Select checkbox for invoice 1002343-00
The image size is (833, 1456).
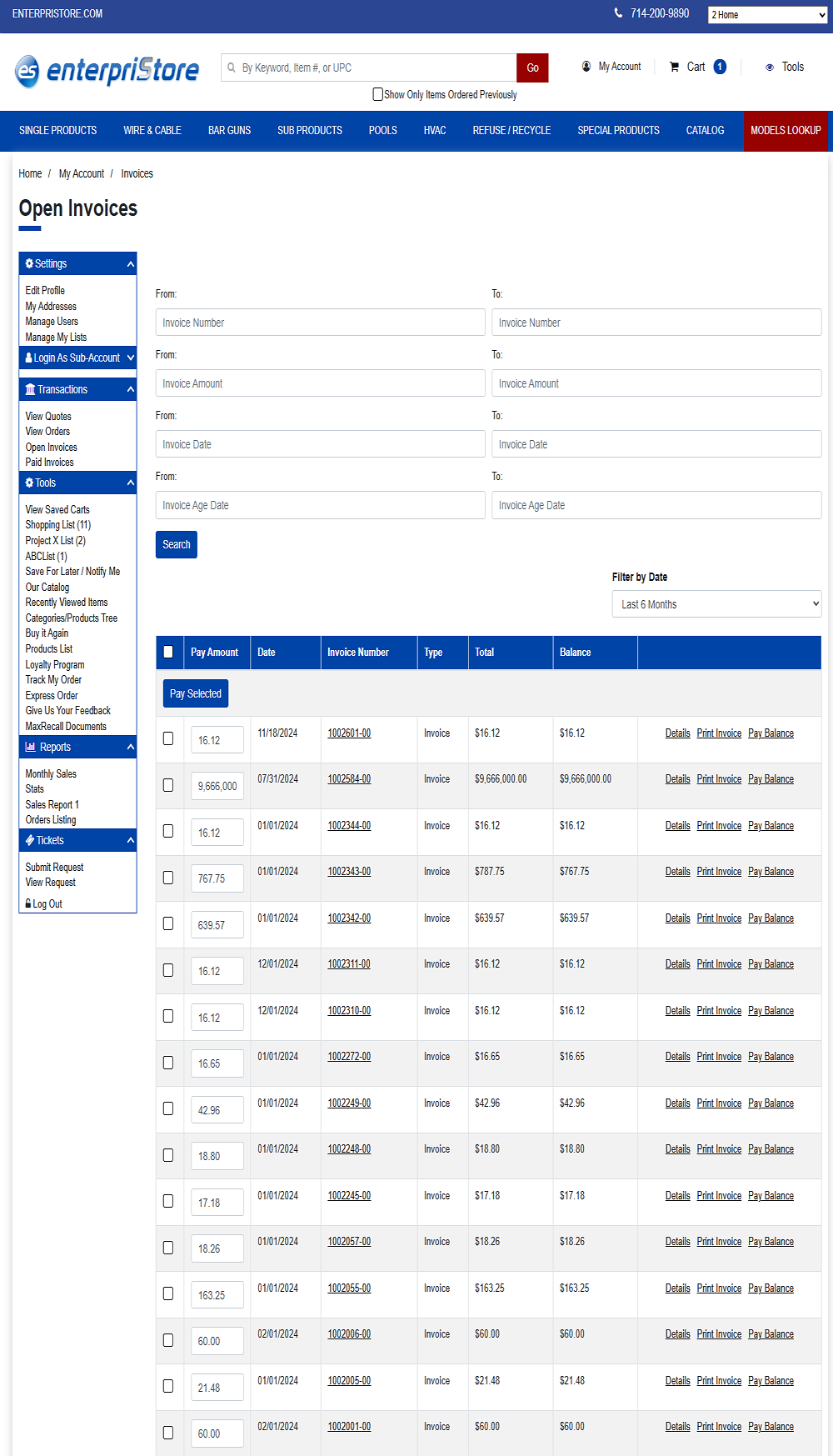[x=168, y=878]
